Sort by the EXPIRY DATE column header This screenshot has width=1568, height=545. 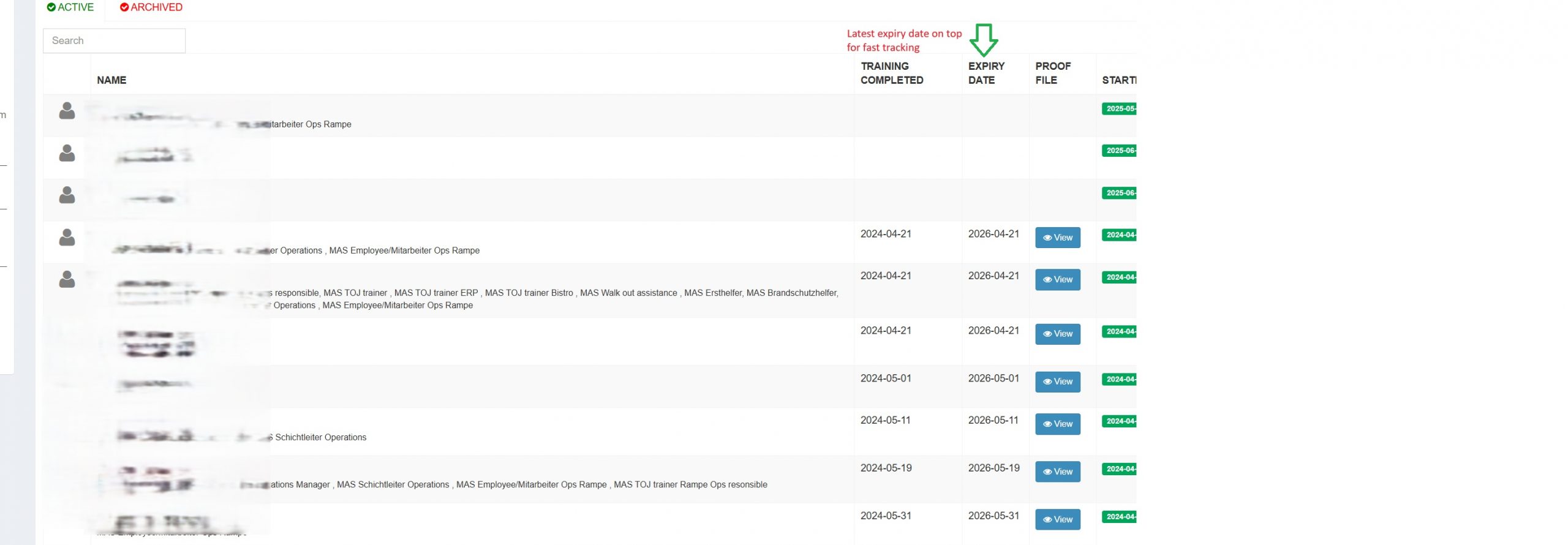click(986, 73)
